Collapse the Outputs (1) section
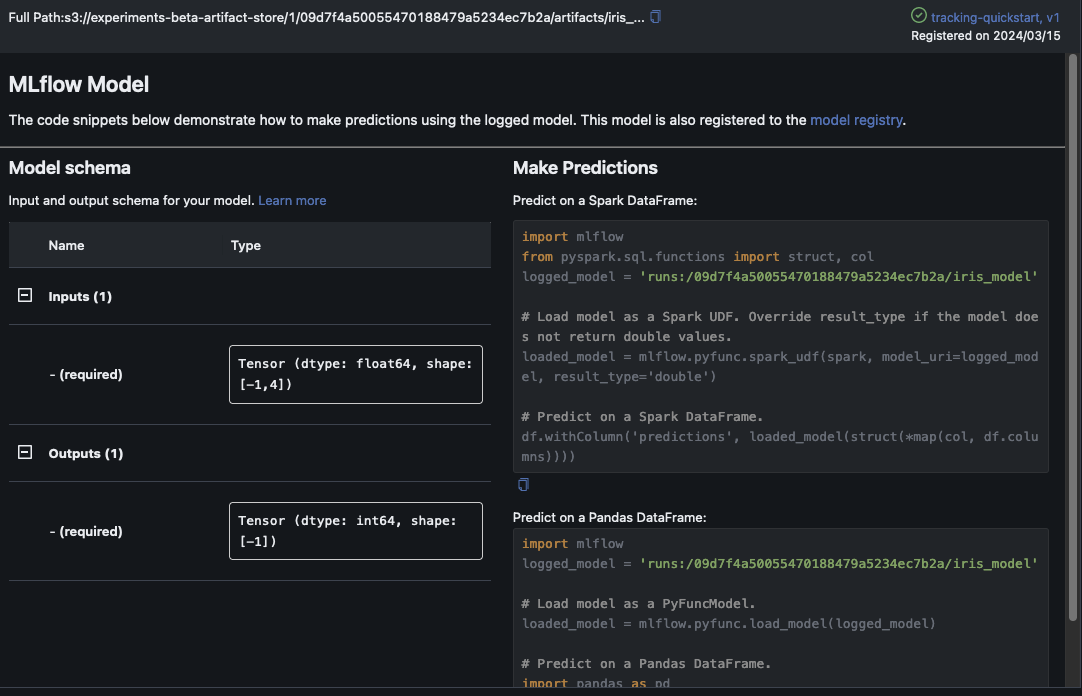This screenshot has height=696, width=1082. point(25,453)
